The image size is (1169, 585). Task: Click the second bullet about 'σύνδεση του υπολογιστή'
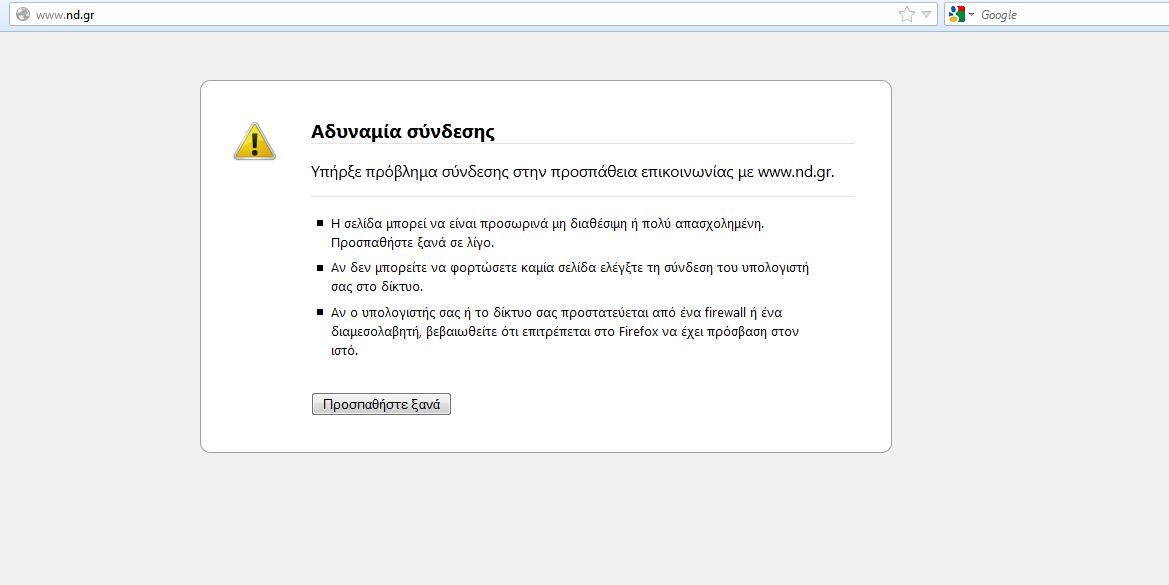pyautogui.click(x=569, y=268)
